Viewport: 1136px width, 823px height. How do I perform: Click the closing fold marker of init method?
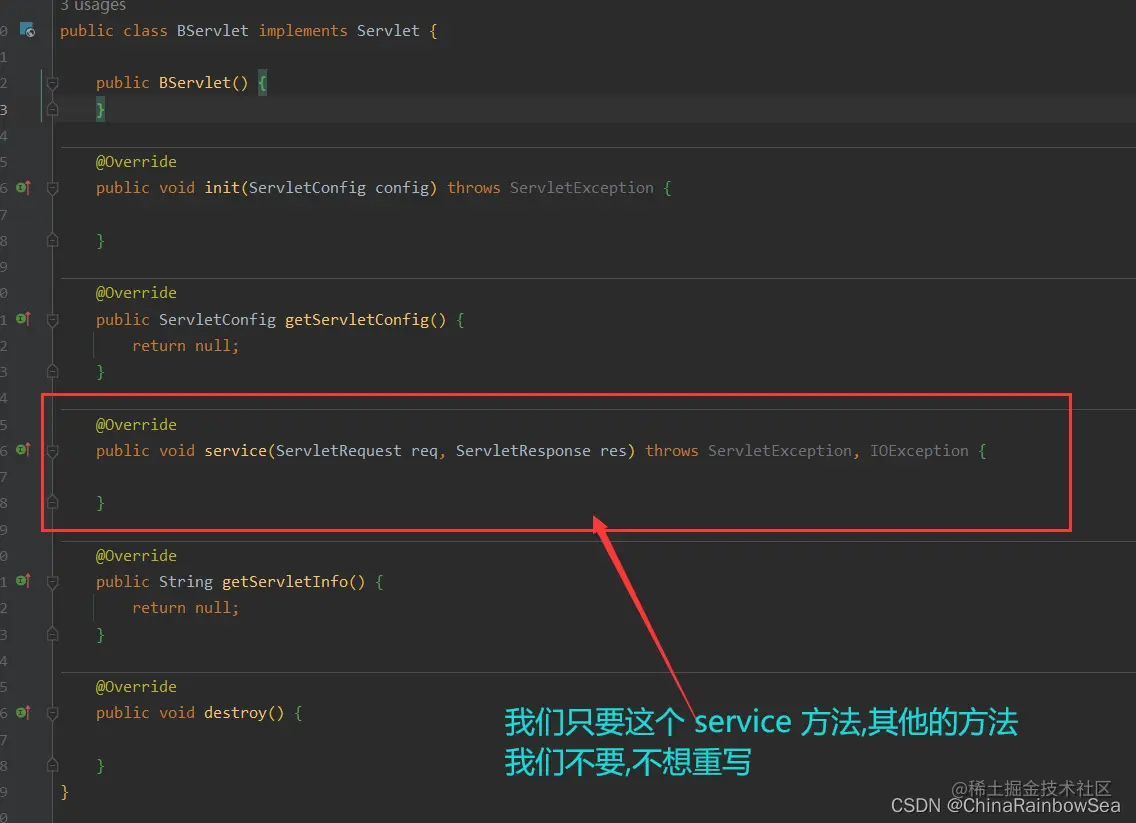[x=52, y=241]
